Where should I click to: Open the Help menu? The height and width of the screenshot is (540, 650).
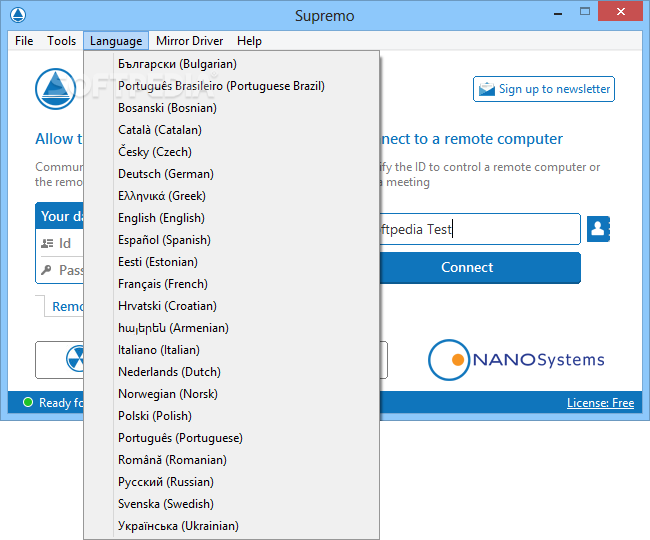click(249, 41)
